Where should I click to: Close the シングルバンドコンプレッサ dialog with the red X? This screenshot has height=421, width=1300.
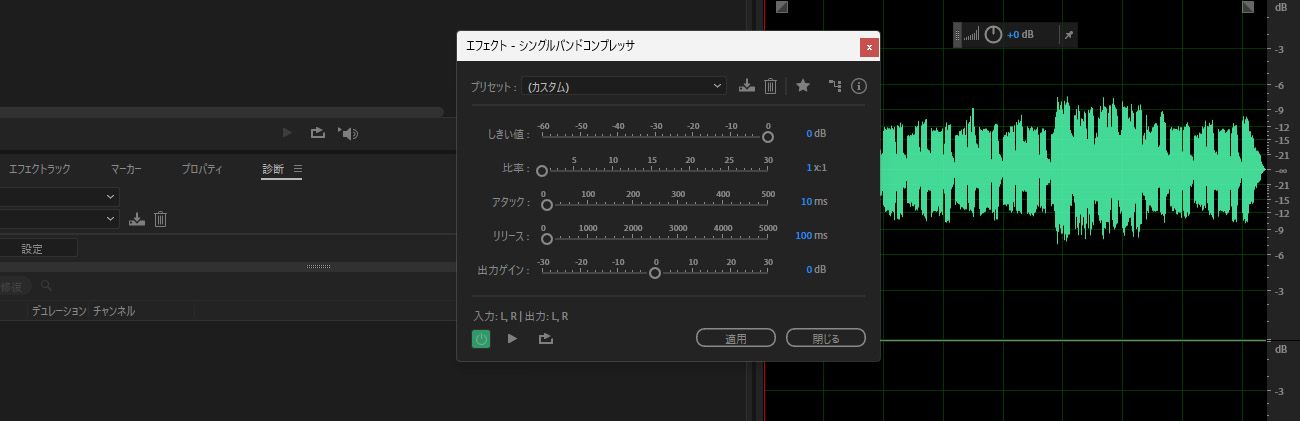pyautogui.click(x=869, y=47)
